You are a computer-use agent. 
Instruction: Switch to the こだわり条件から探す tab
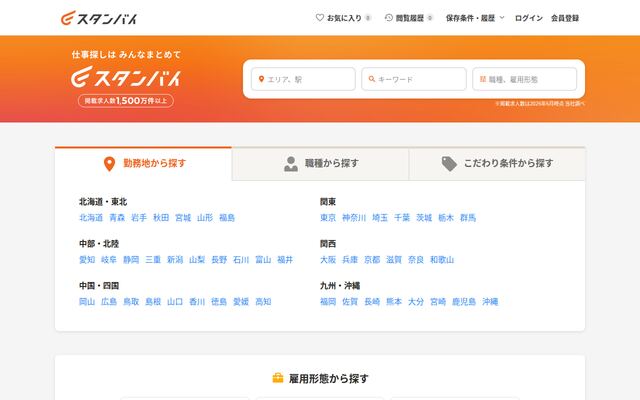pyautogui.click(x=497, y=164)
